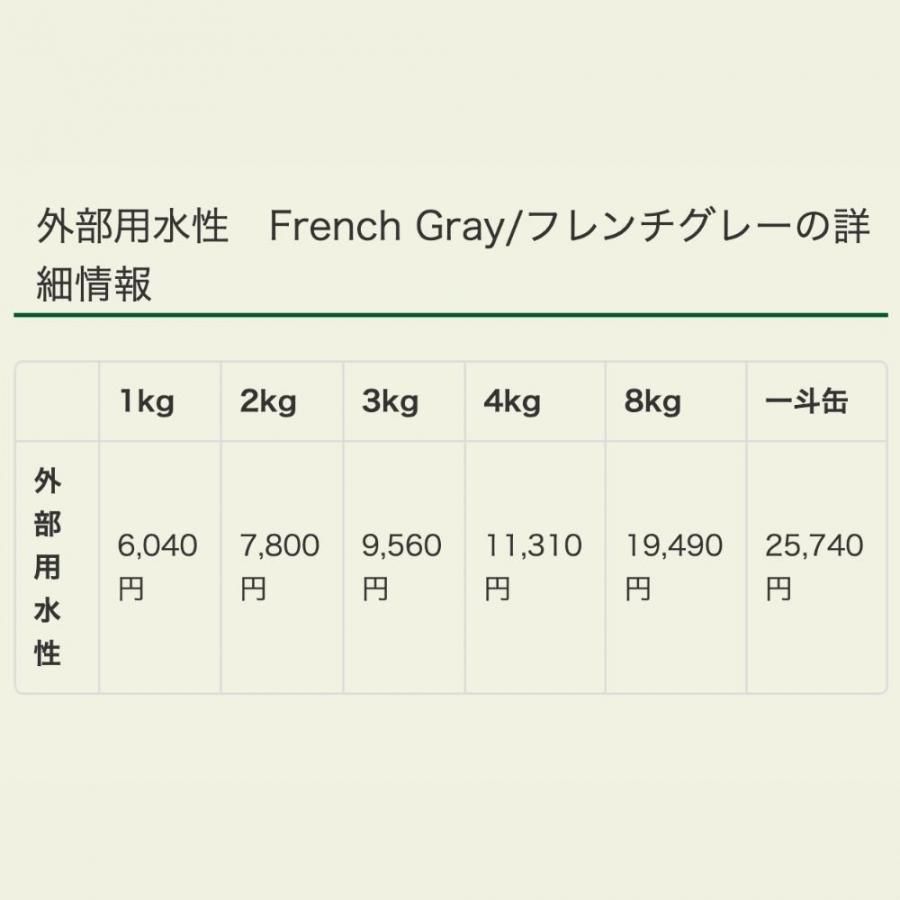Click the 9,560 price for 3kg
The height and width of the screenshot is (900, 900).
[401, 546]
